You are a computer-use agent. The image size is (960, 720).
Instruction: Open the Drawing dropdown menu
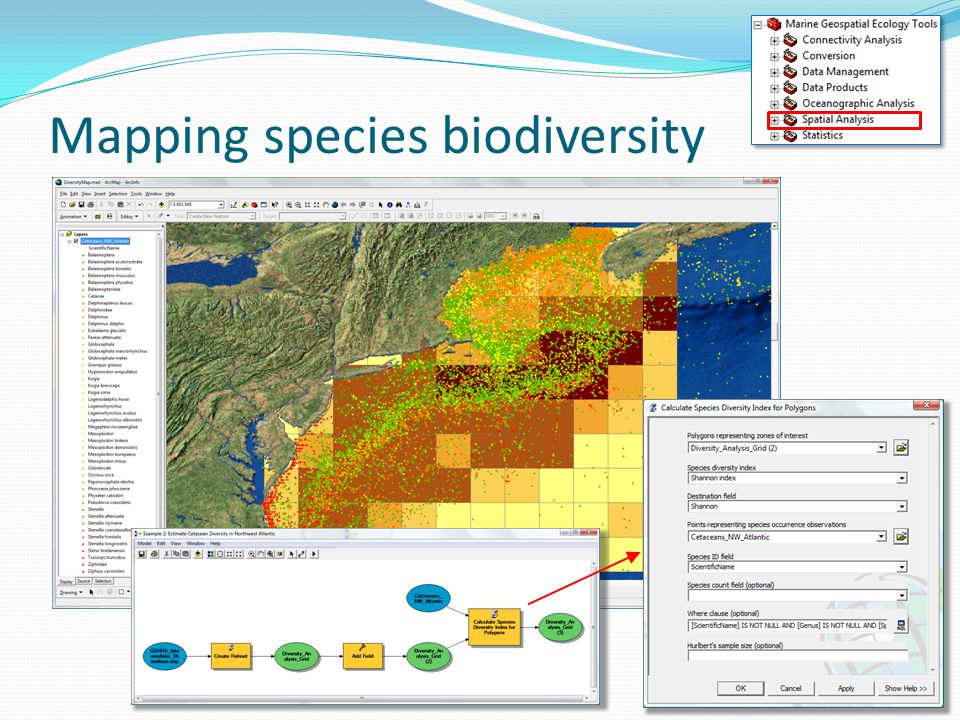tap(70, 592)
